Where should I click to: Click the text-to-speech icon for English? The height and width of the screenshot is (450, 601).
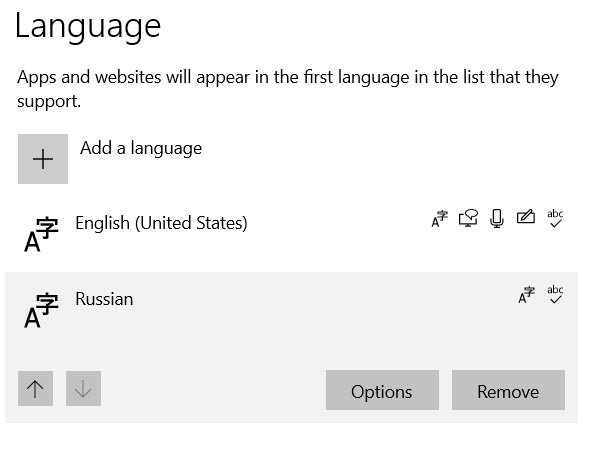468,218
